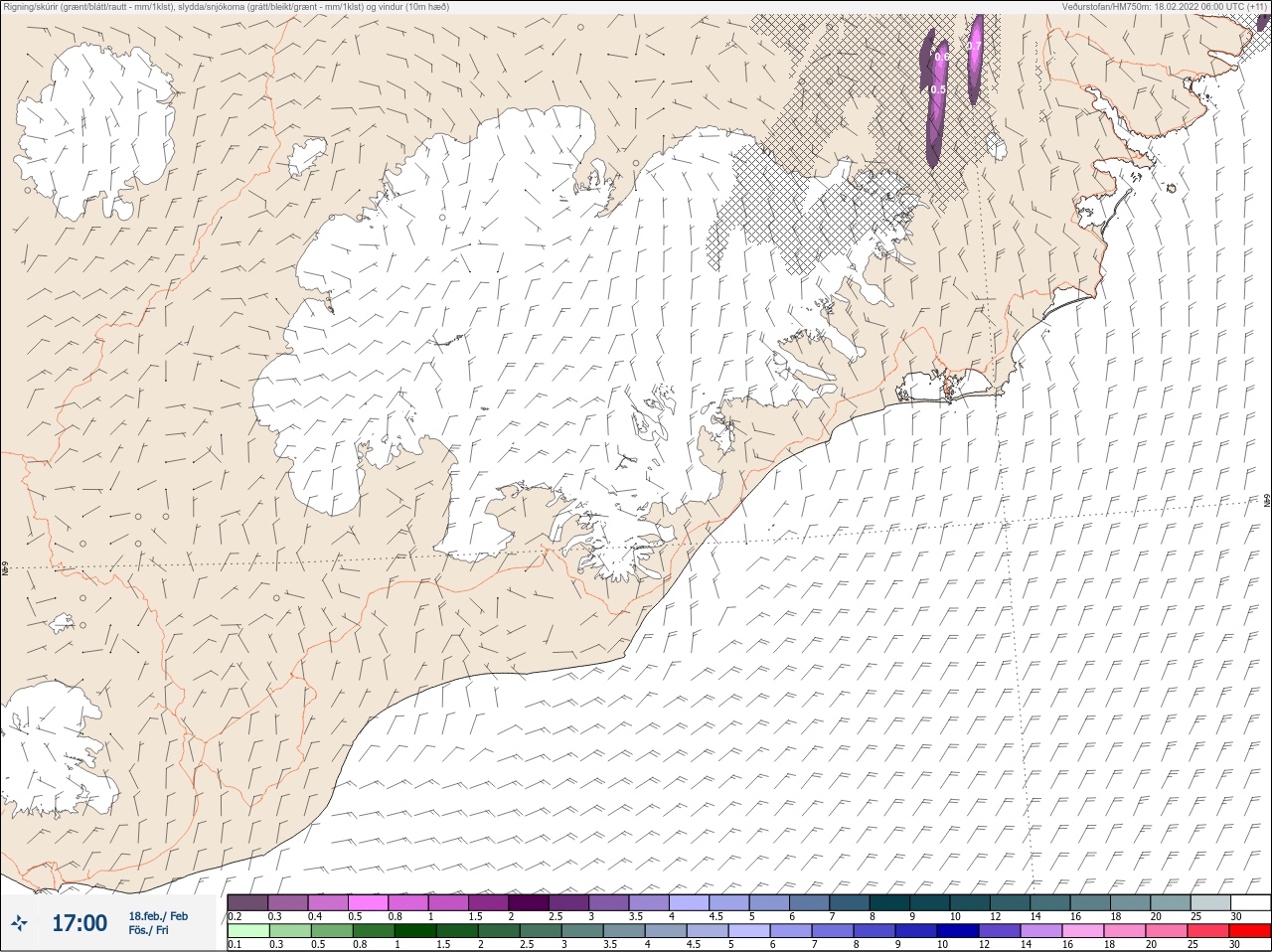The image size is (1272, 952).
Task: Select lower legend pale green swatch 0.1 to 0.3
Action: click(x=247, y=932)
